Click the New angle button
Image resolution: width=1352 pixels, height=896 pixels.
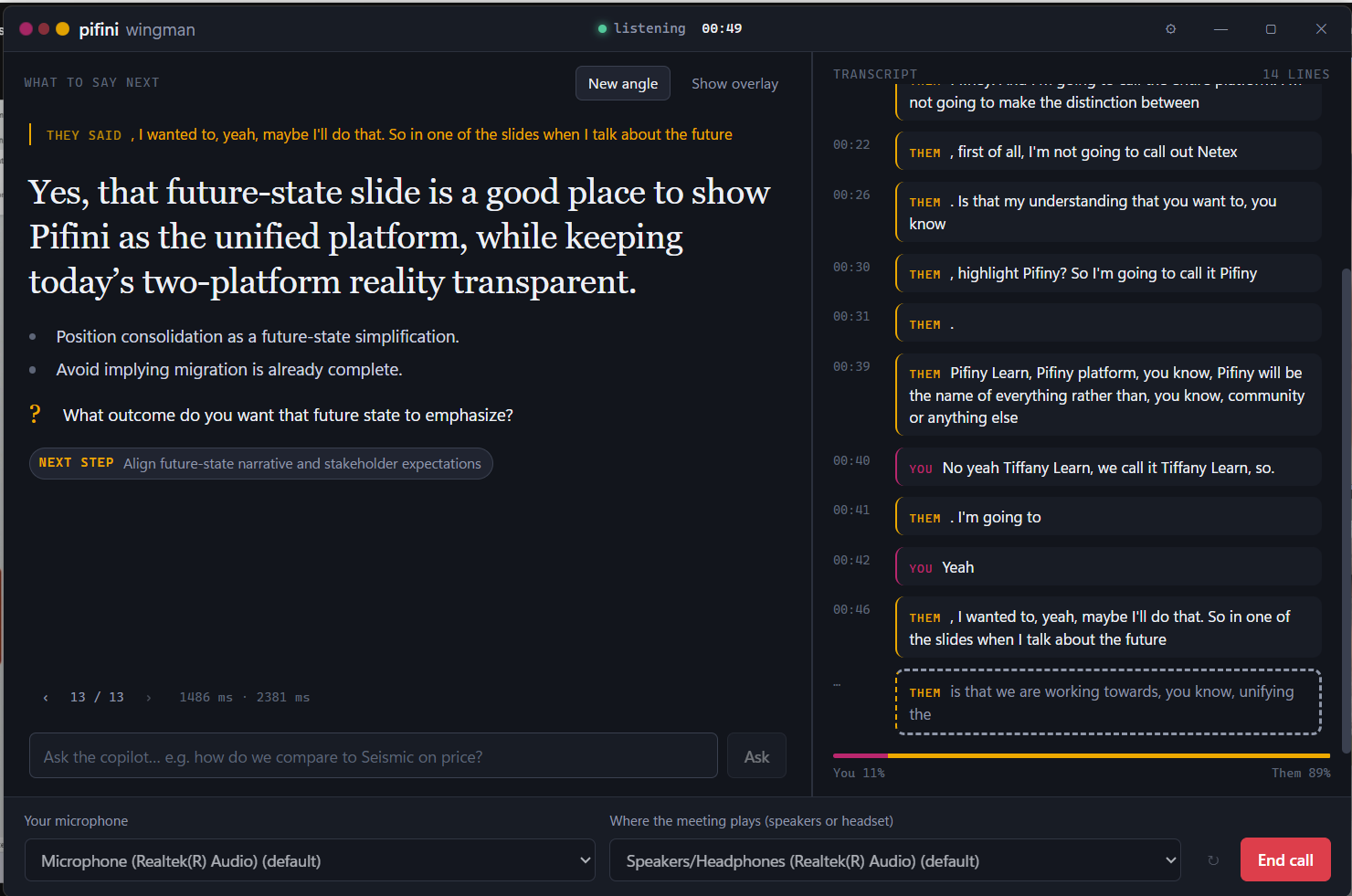click(x=623, y=83)
